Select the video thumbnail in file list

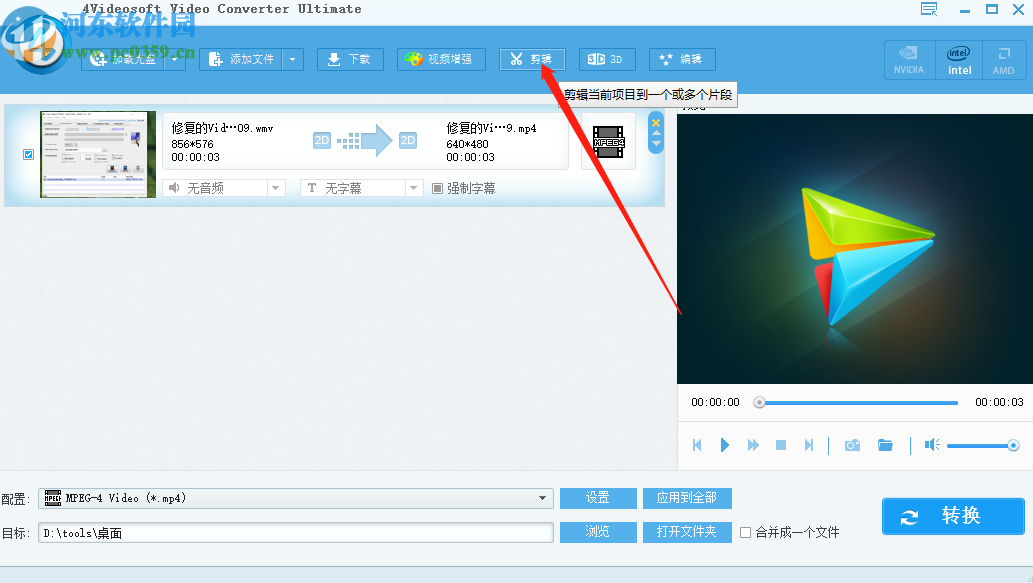click(x=98, y=154)
